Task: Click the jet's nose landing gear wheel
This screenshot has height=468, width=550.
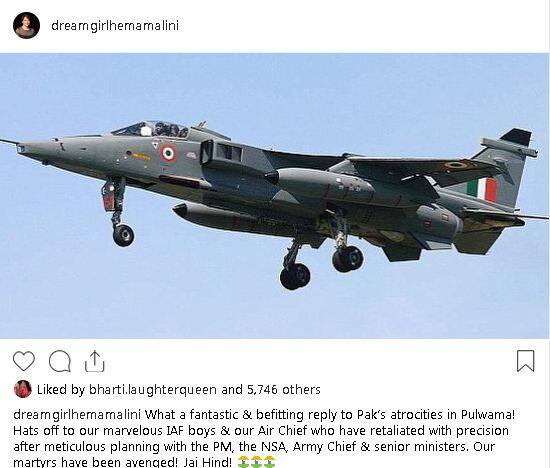Action: click(x=123, y=235)
